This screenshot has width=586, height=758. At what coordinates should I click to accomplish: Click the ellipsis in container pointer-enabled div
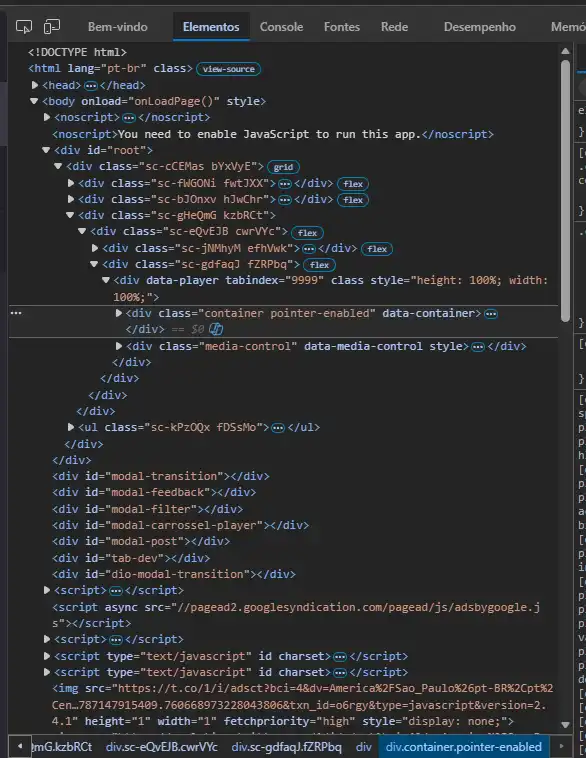pyautogui.click(x=491, y=314)
